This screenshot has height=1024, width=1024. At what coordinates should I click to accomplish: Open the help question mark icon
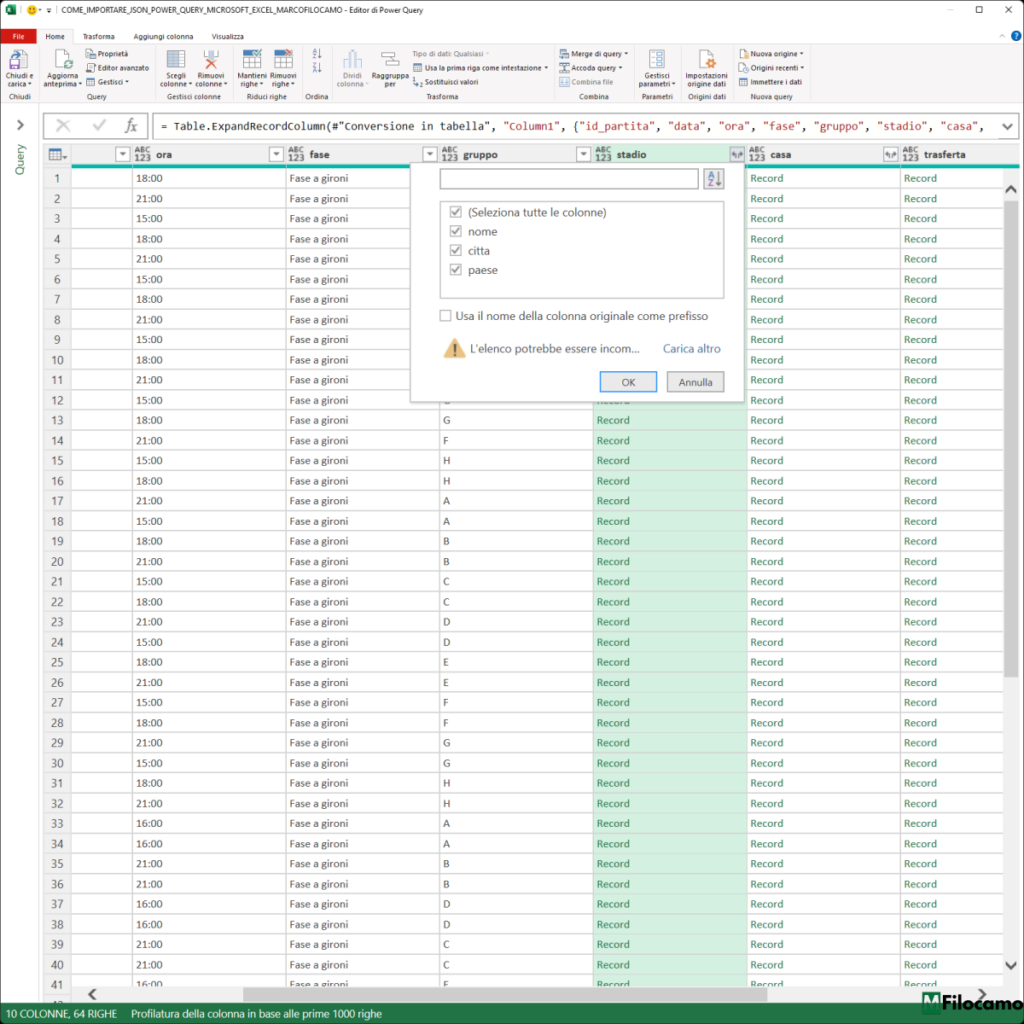[x=1016, y=37]
